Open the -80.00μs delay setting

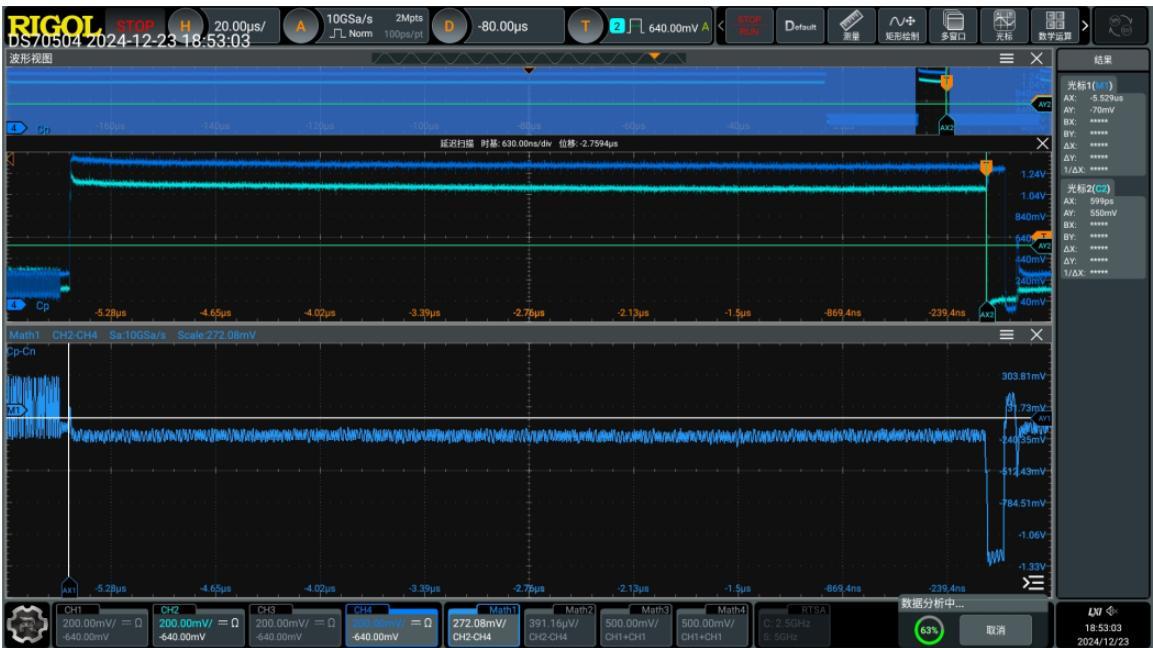tap(503, 26)
